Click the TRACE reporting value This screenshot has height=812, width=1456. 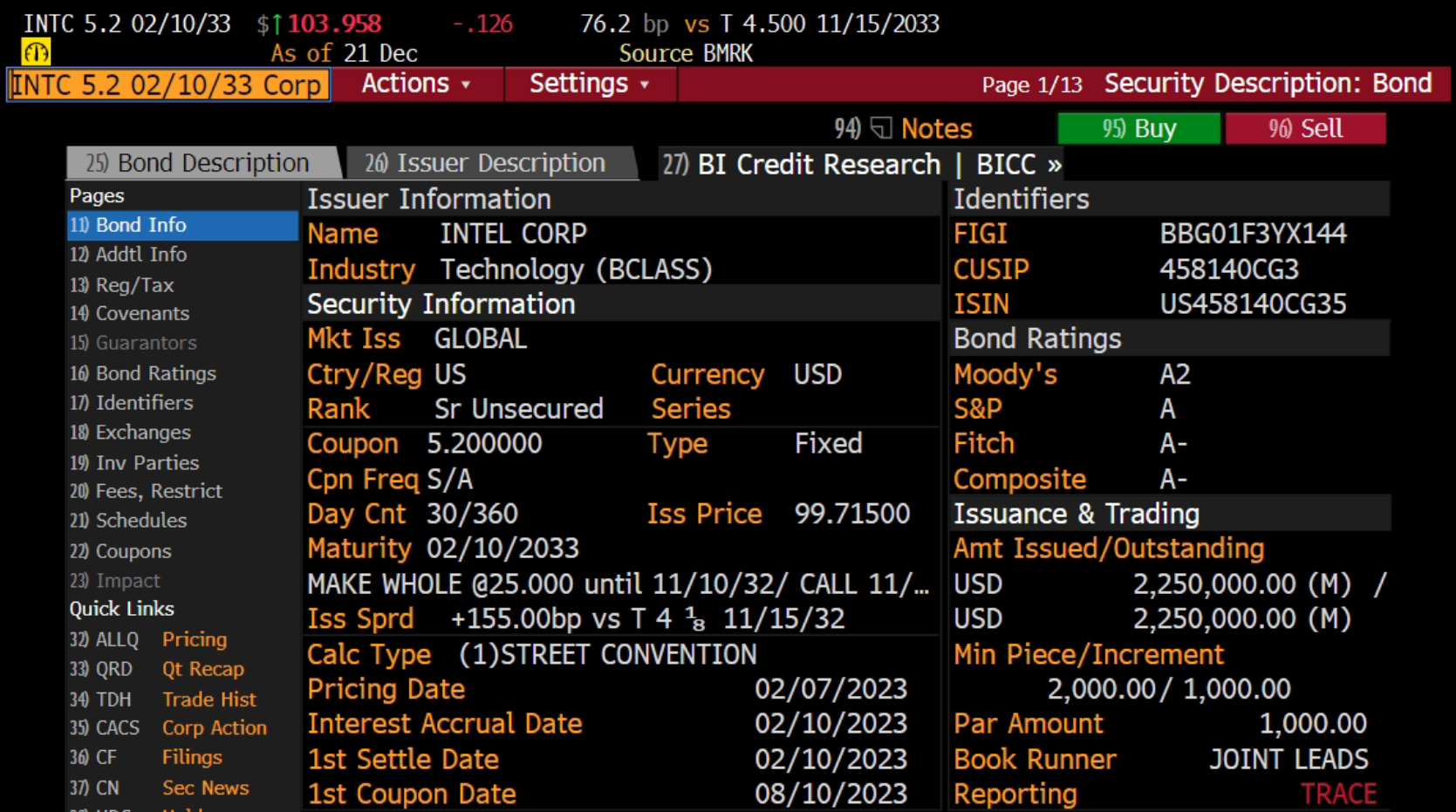coord(1338,794)
